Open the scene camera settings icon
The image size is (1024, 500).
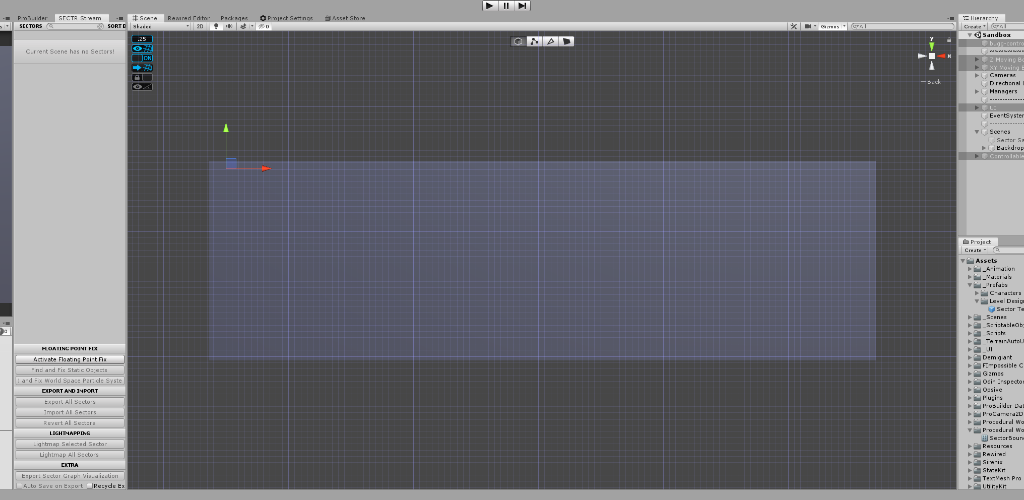pyautogui.click(x=810, y=26)
